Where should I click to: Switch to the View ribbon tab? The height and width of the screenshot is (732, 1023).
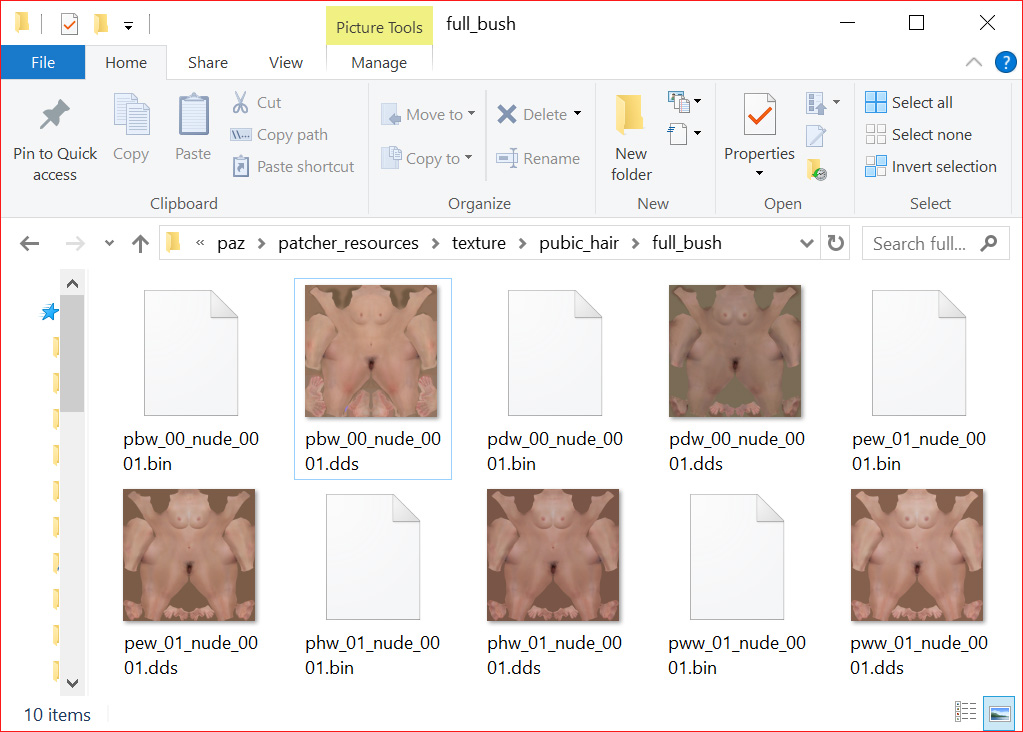click(x=286, y=62)
